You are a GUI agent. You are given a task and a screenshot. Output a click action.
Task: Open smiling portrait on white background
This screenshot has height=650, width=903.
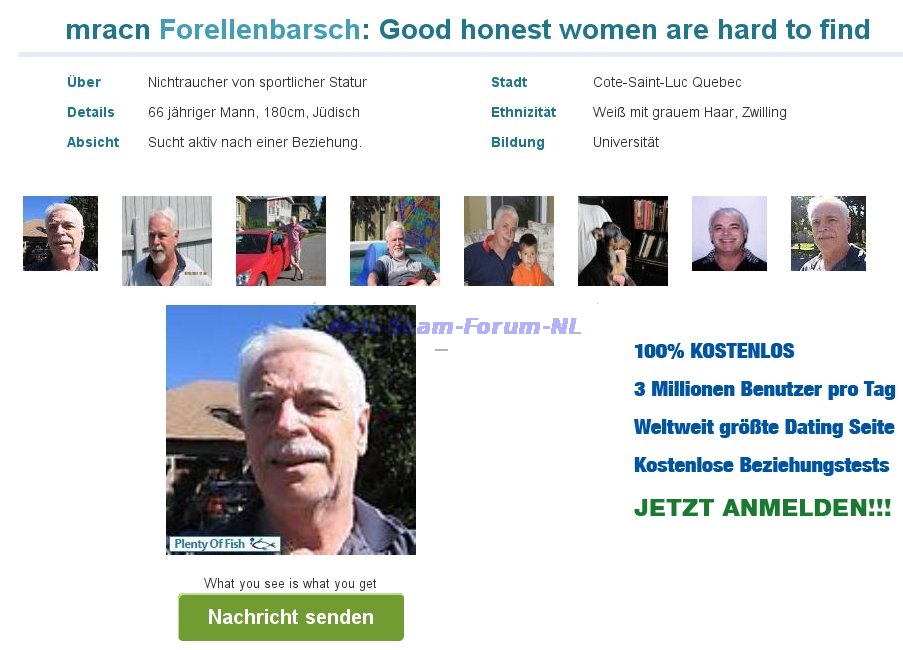730,233
